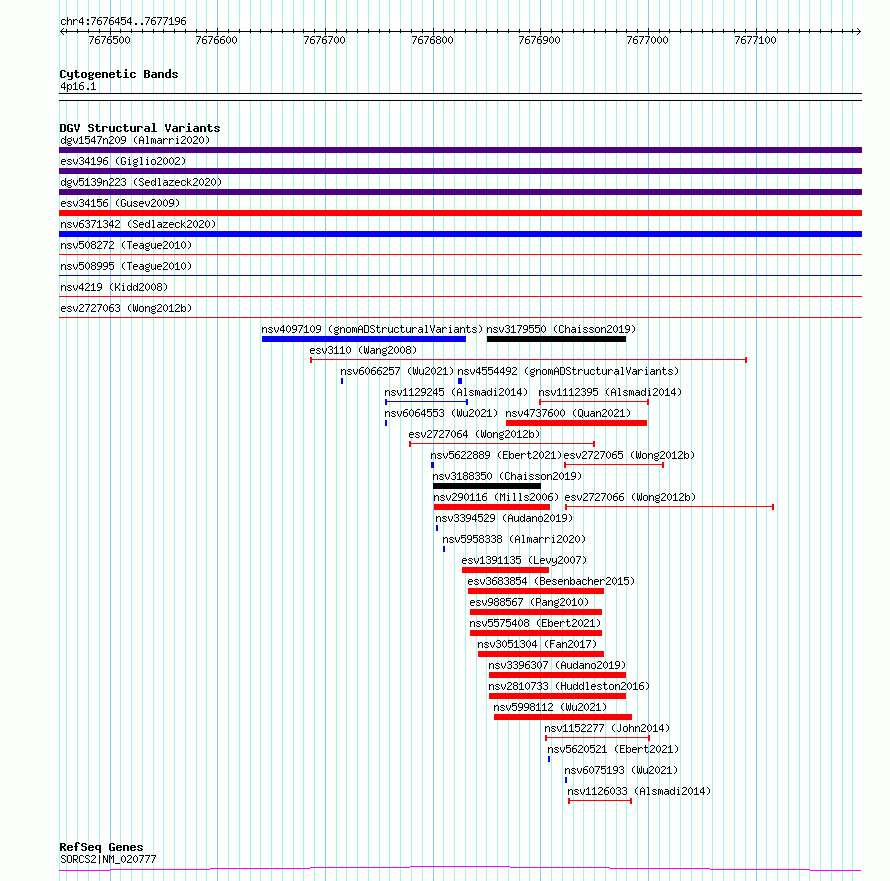The width and height of the screenshot is (890, 881).
Task: Open nsv290116 (Mills2006) variant label
Action: [x=496, y=497]
